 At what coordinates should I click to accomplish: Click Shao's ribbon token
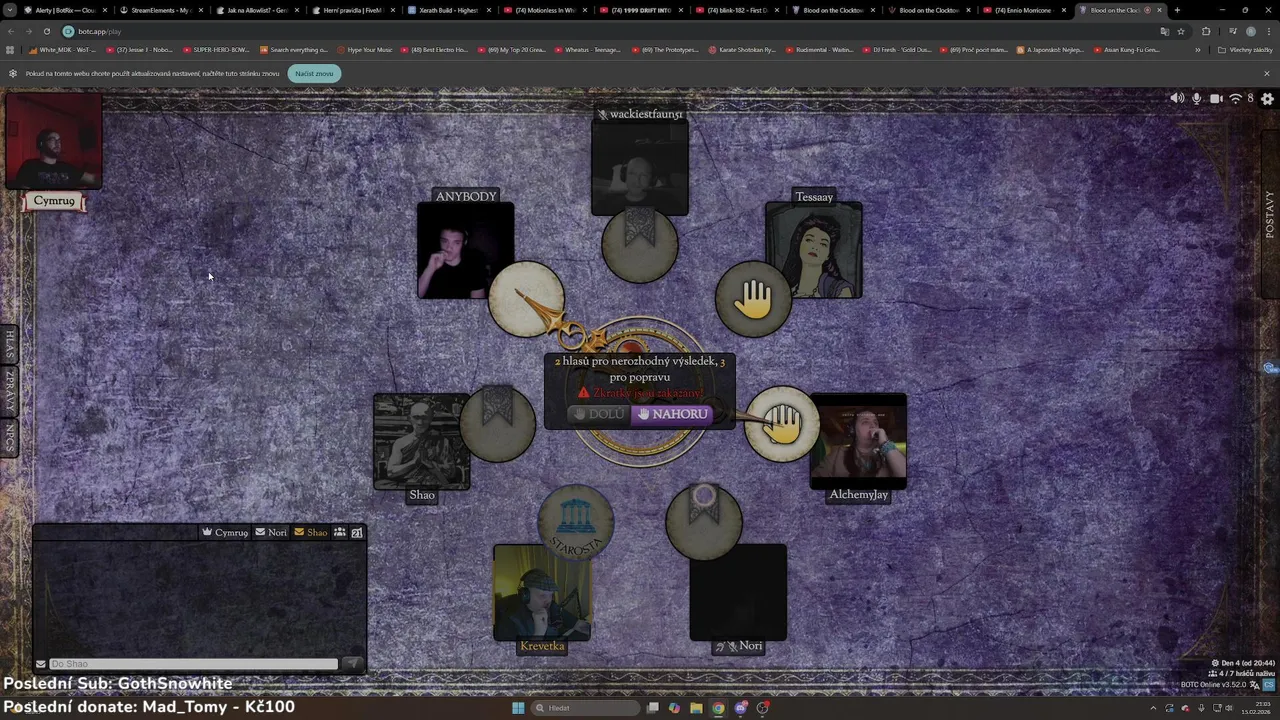click(498, 424)
